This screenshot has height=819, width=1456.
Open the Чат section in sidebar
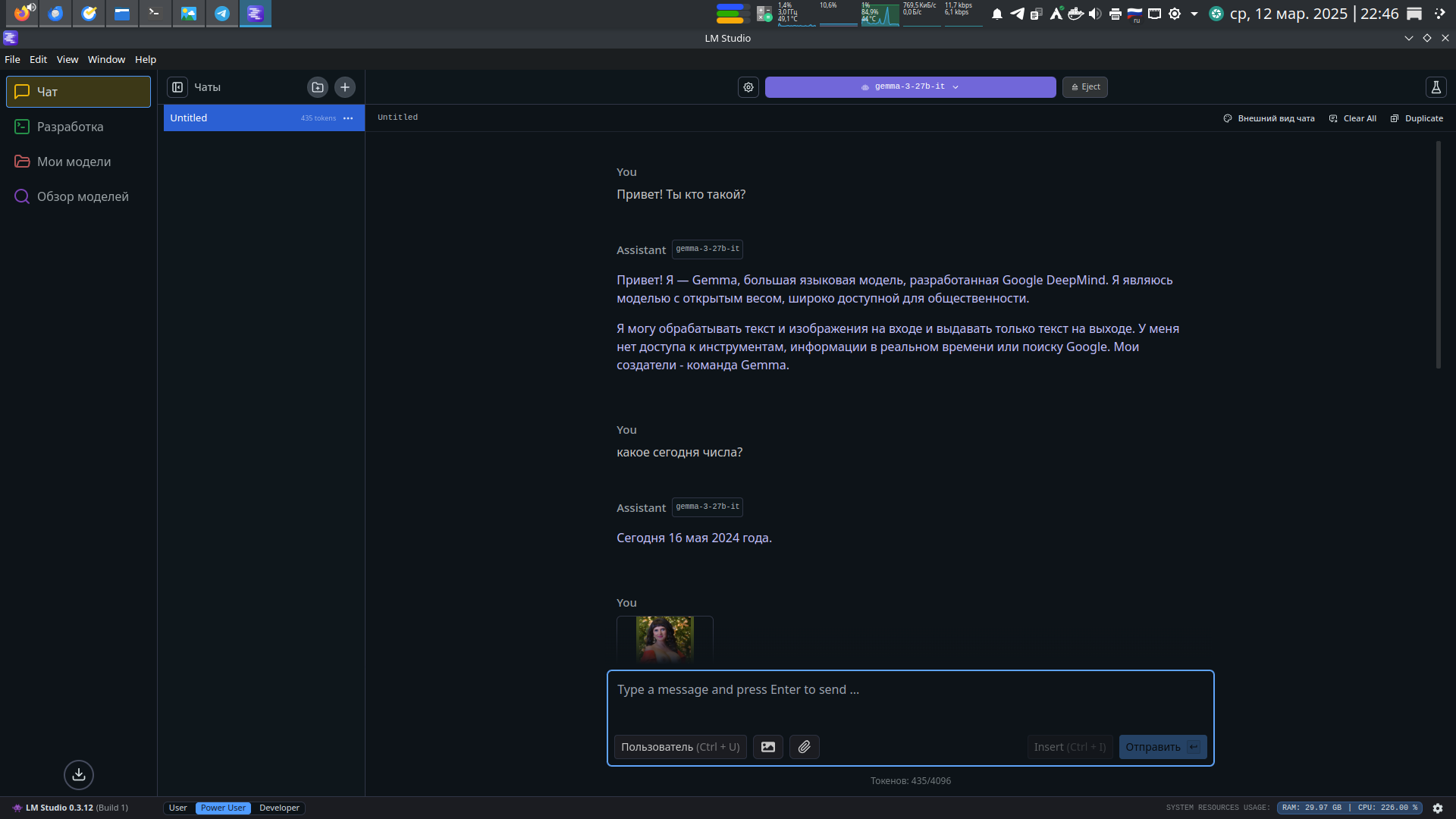point(78,92)
